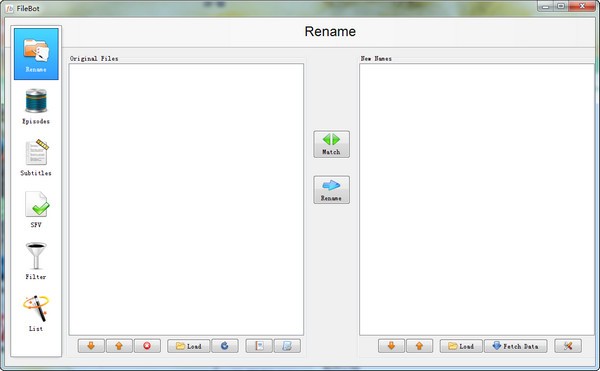Click the green Match button
This screenshot has height=371, width=600.
331,144
